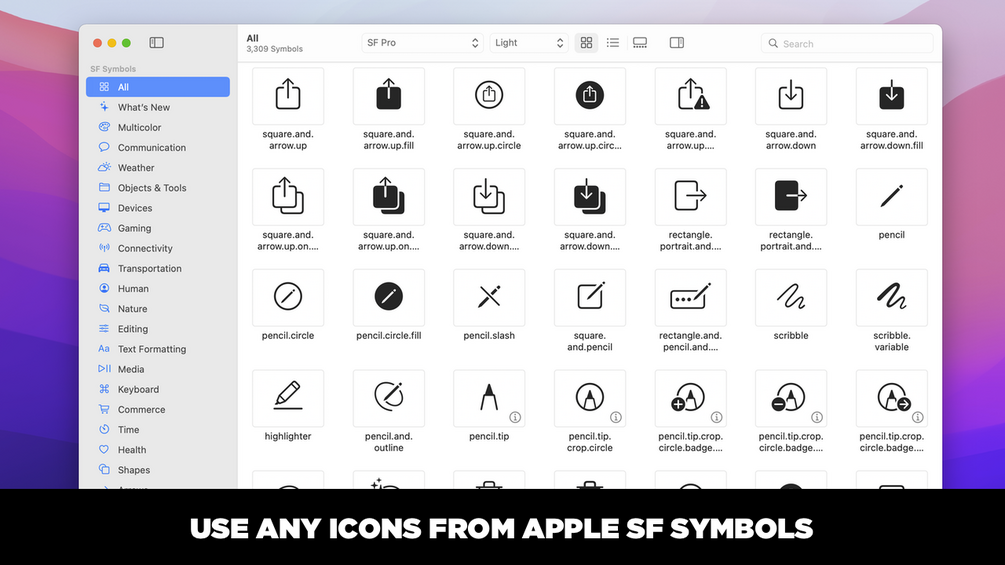Image resolution: width=1005 pixels, height=565 pixels.
Task: Open the Devices category
Action: coord(158,208)
